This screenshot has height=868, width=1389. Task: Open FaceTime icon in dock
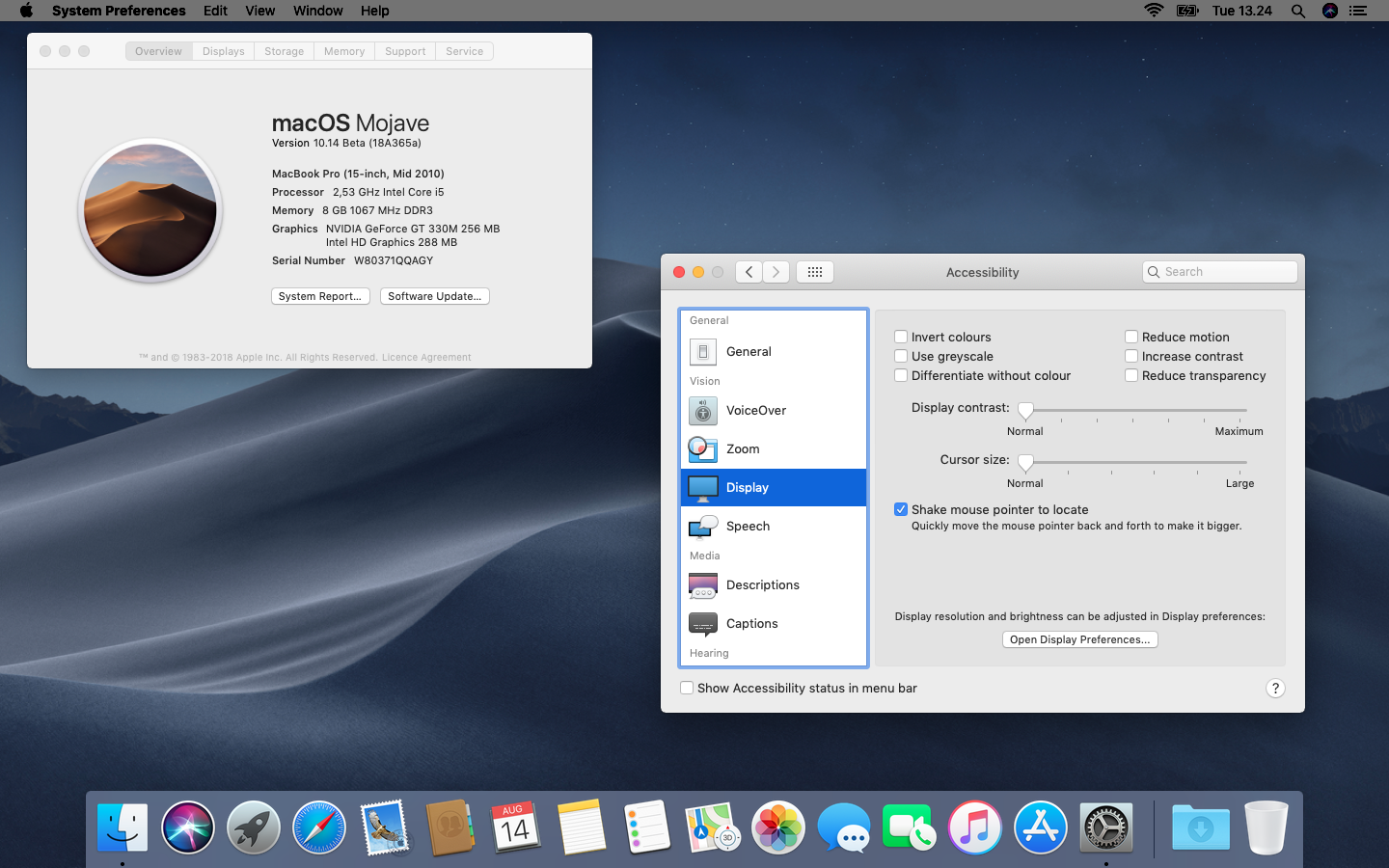910,827
